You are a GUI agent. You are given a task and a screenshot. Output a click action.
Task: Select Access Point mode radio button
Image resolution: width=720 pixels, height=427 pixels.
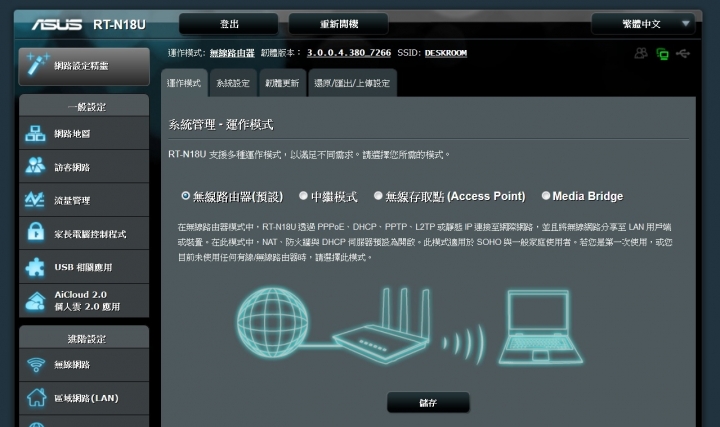[378, 196]
